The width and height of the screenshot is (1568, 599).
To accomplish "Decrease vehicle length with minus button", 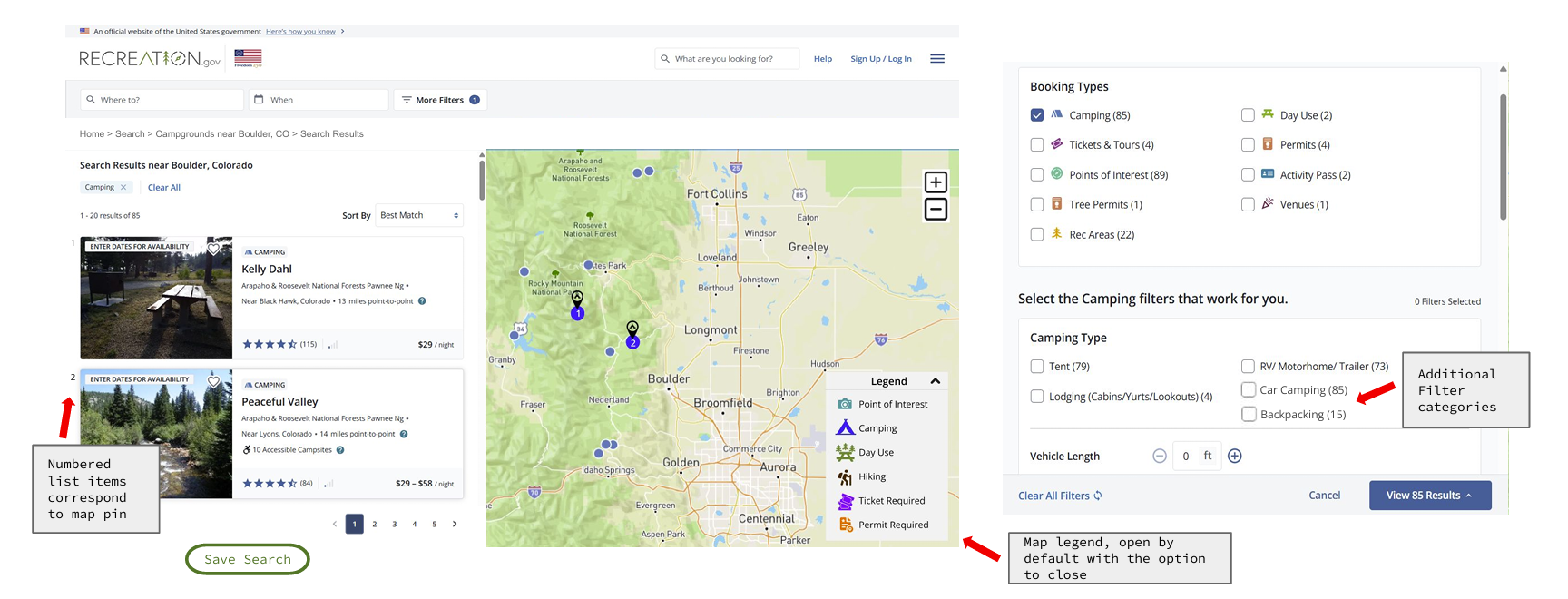I will click(1160, 457).
